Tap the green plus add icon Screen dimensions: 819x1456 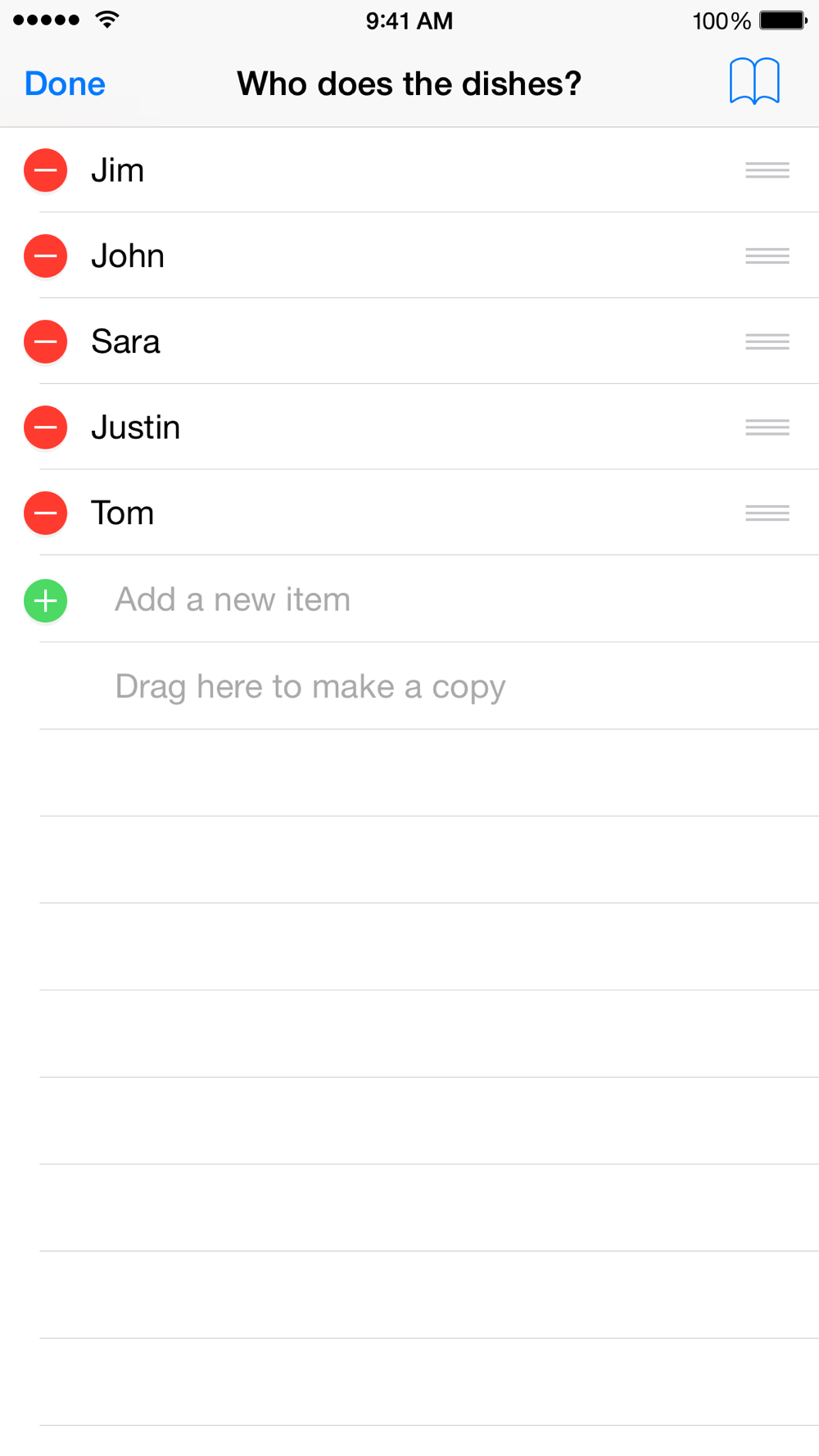(x=45, y=600)
